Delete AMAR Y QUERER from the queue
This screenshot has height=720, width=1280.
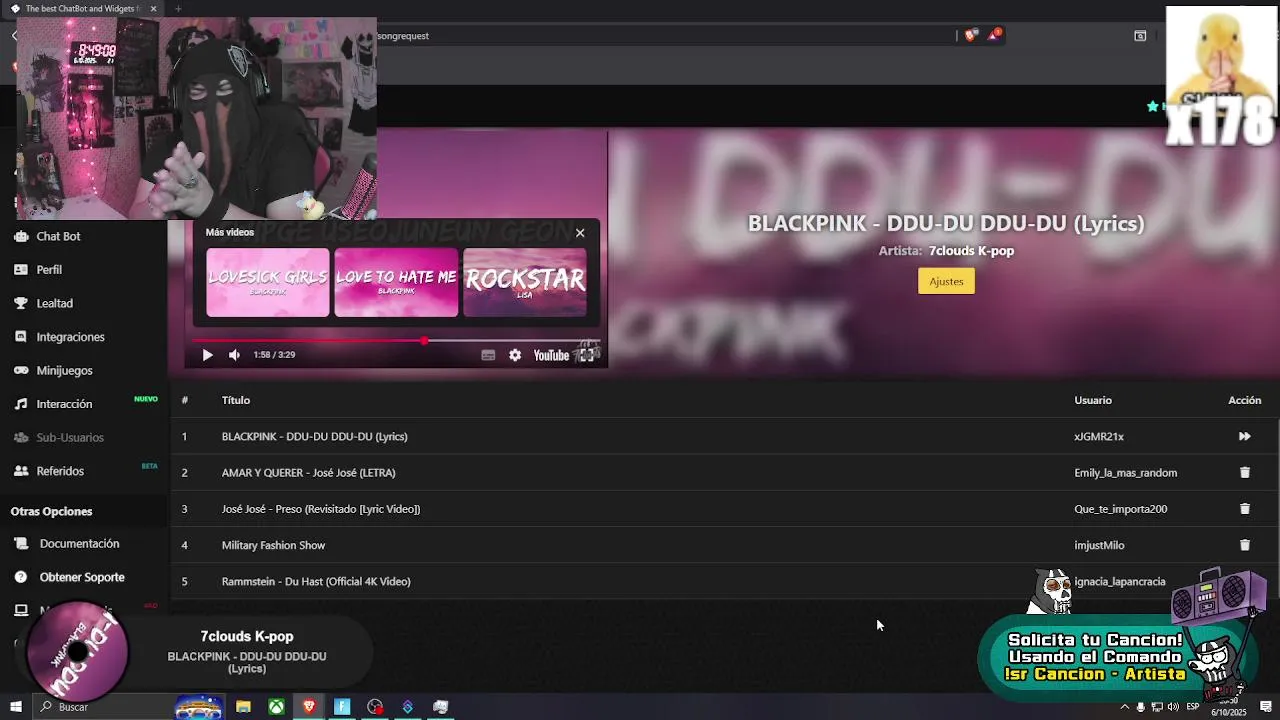click(x=1245, y=472)
